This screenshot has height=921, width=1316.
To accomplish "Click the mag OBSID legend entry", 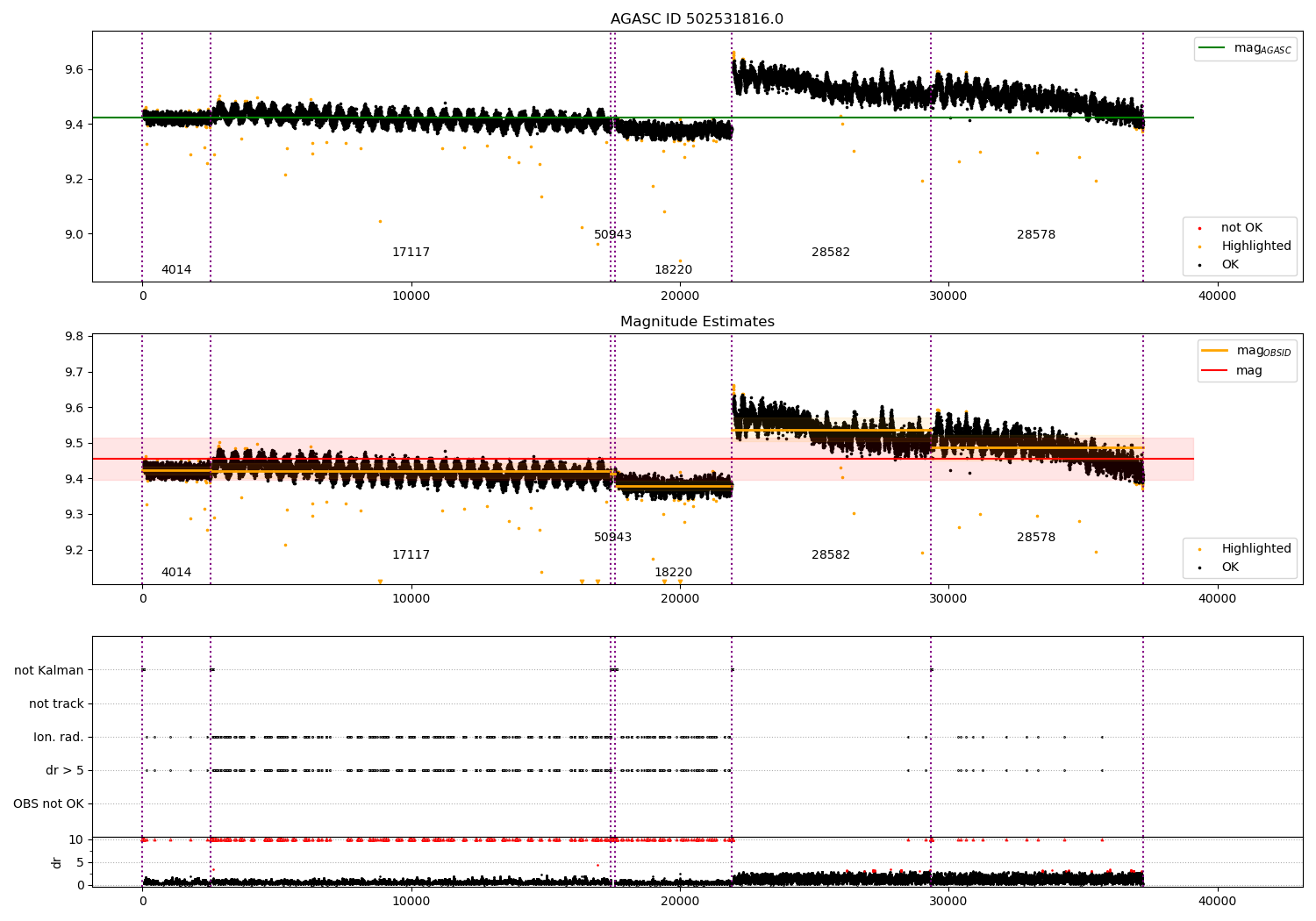I will 1247,351.
